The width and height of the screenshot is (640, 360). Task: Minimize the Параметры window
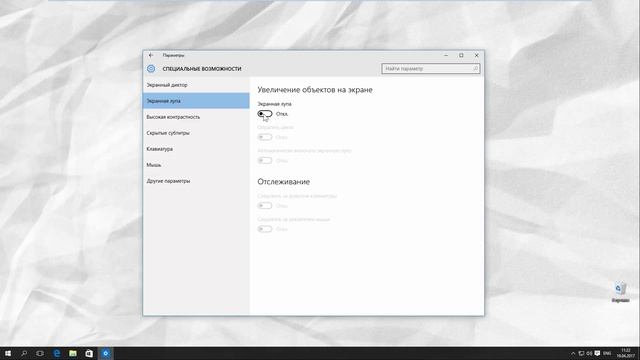[446, 55]
